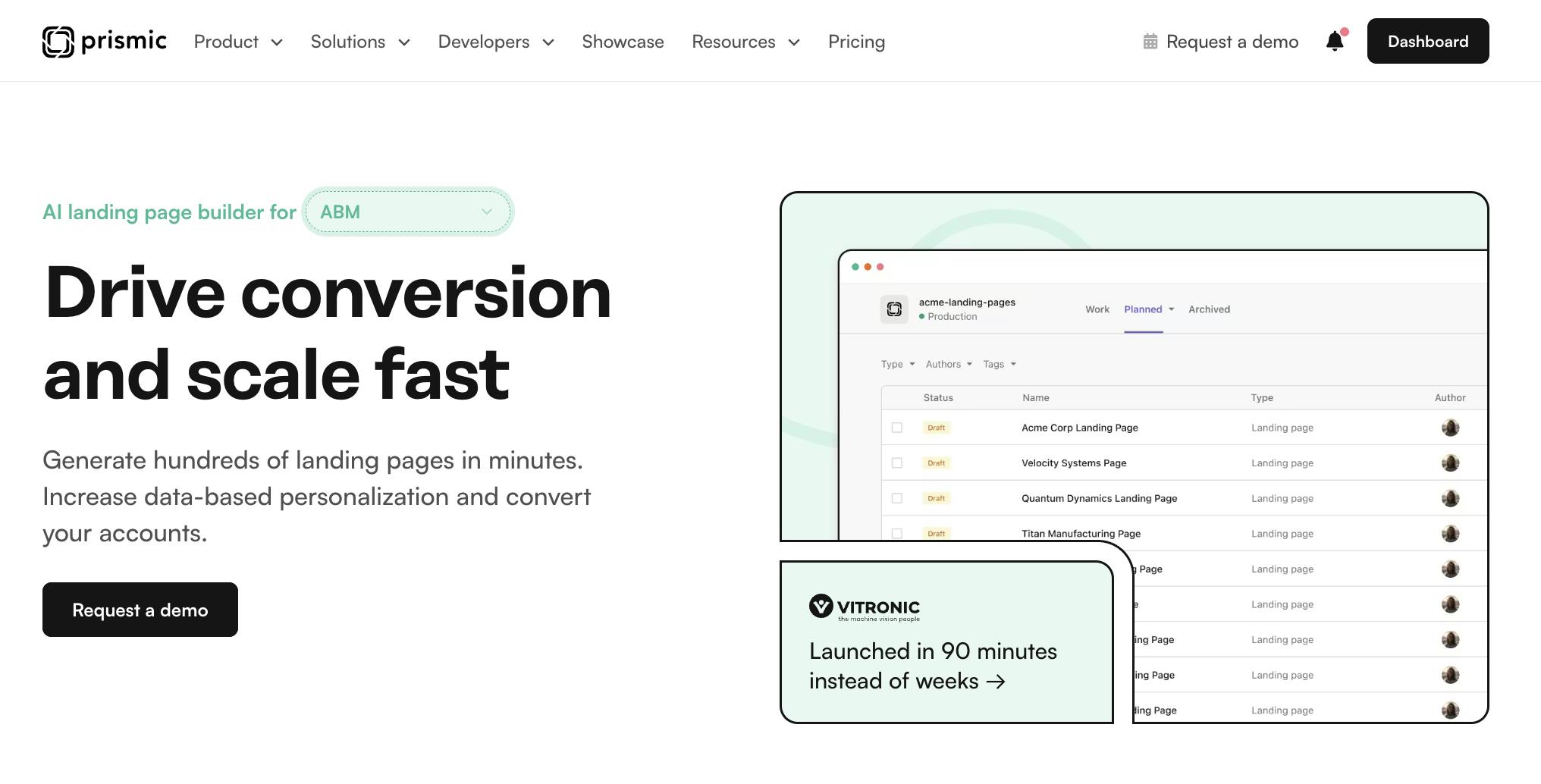Open the Authors filter dropdown
The width and height of the screenshot is (1541, 784).
(947, 364)
